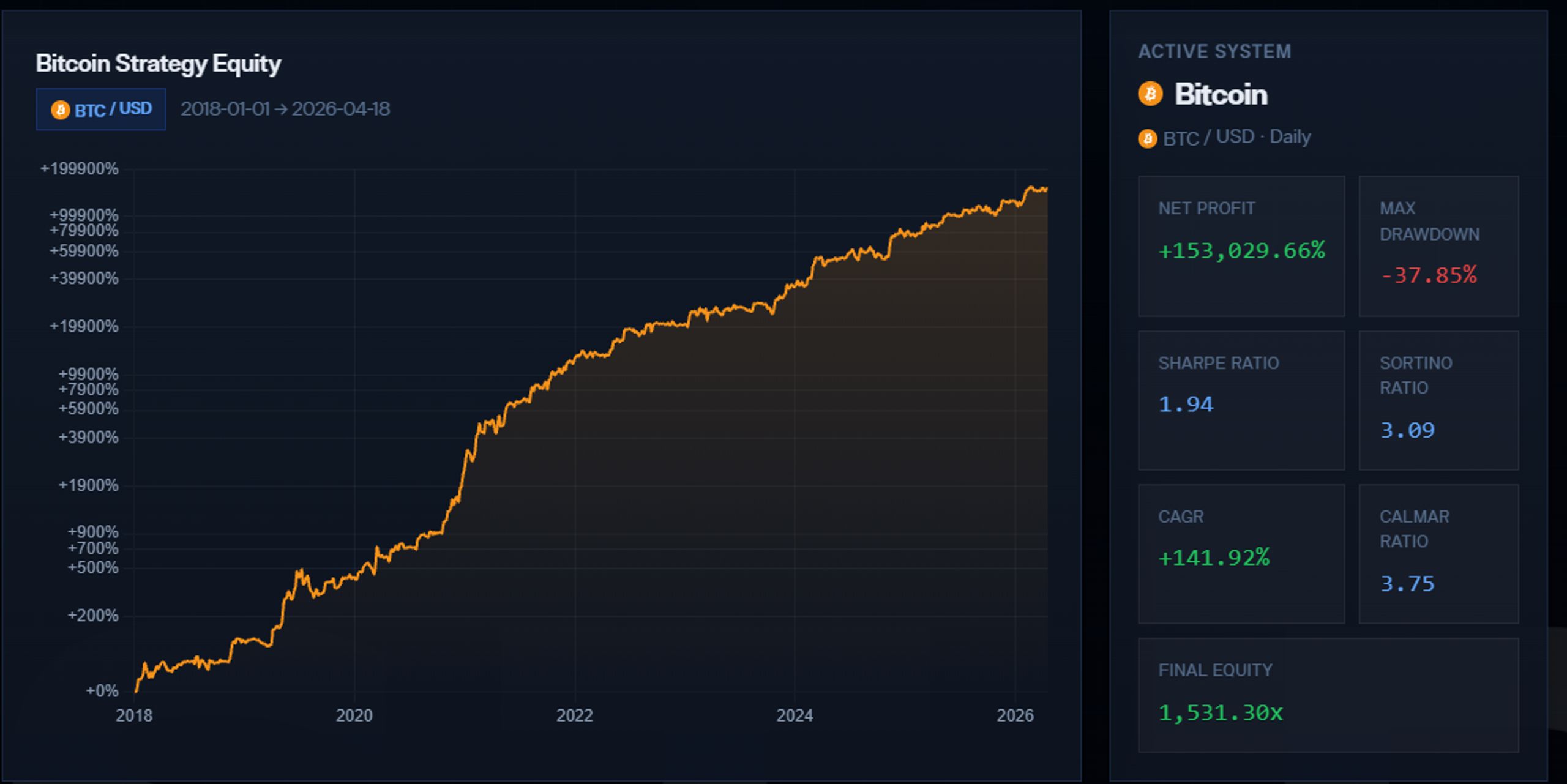Click the large Bitcoin icon under Active System
The image size is (1567, 784).
[x=1150, y=94]
